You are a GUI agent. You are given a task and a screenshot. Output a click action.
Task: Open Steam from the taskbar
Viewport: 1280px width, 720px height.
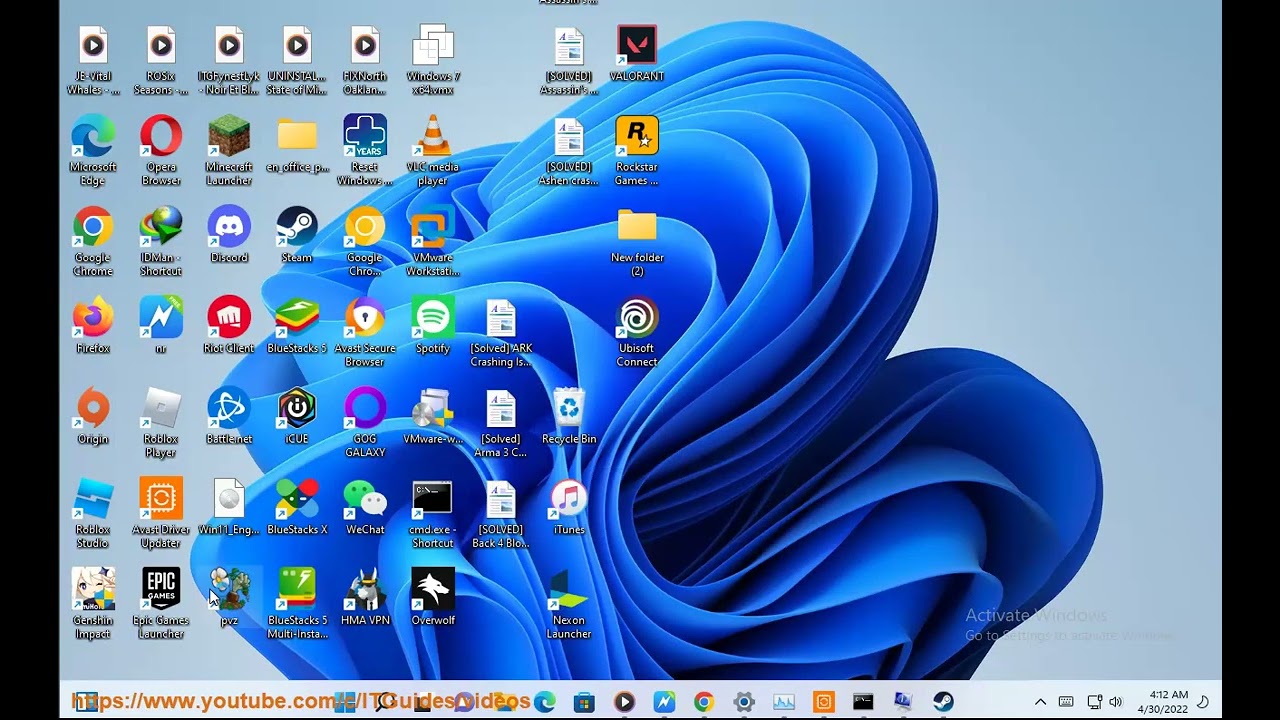(943, 702)
